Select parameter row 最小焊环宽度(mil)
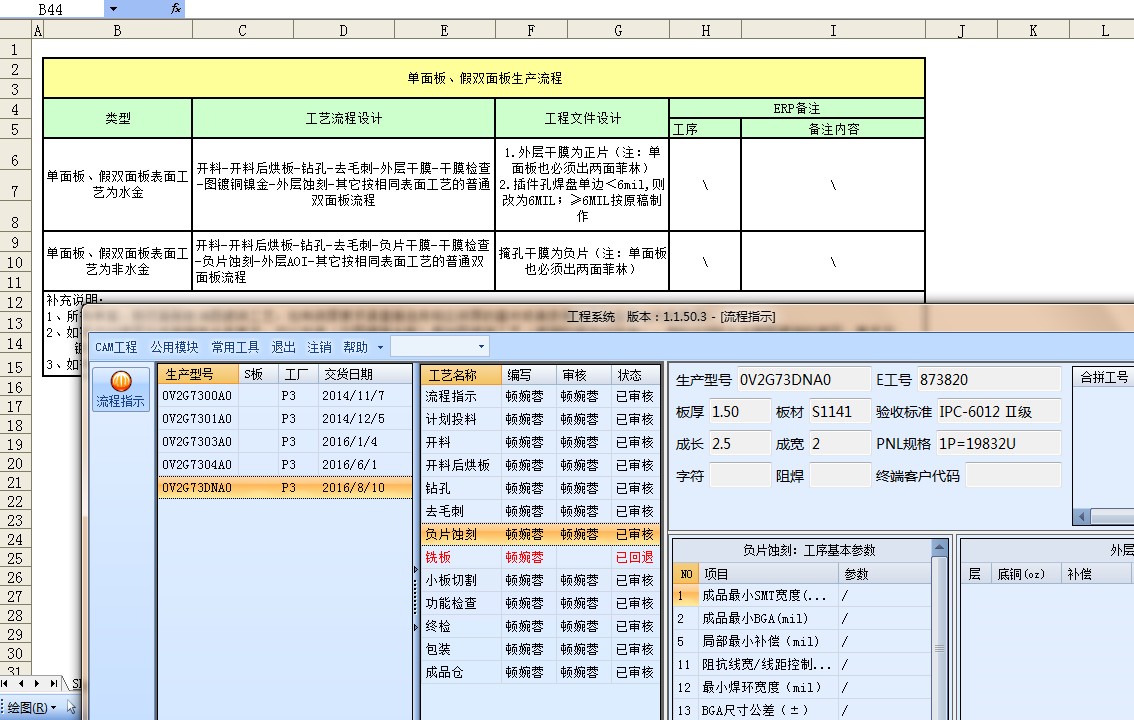The height and width of the screenshot is (720, 1134). pyautogui.click(x=803, y=687)
